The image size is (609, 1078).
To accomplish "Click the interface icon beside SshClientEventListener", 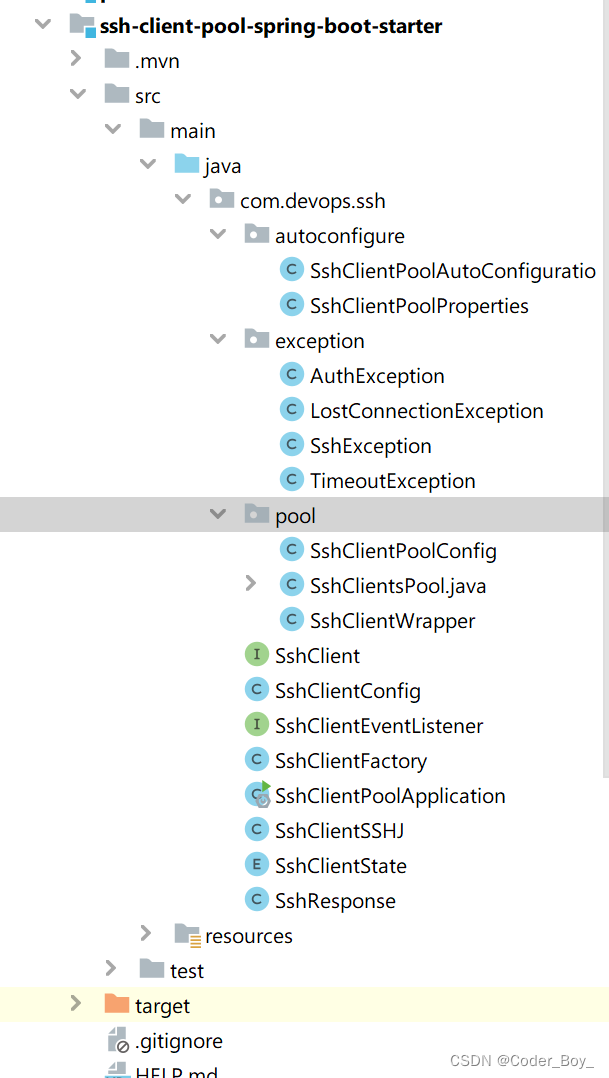I will tap(256, 725).
